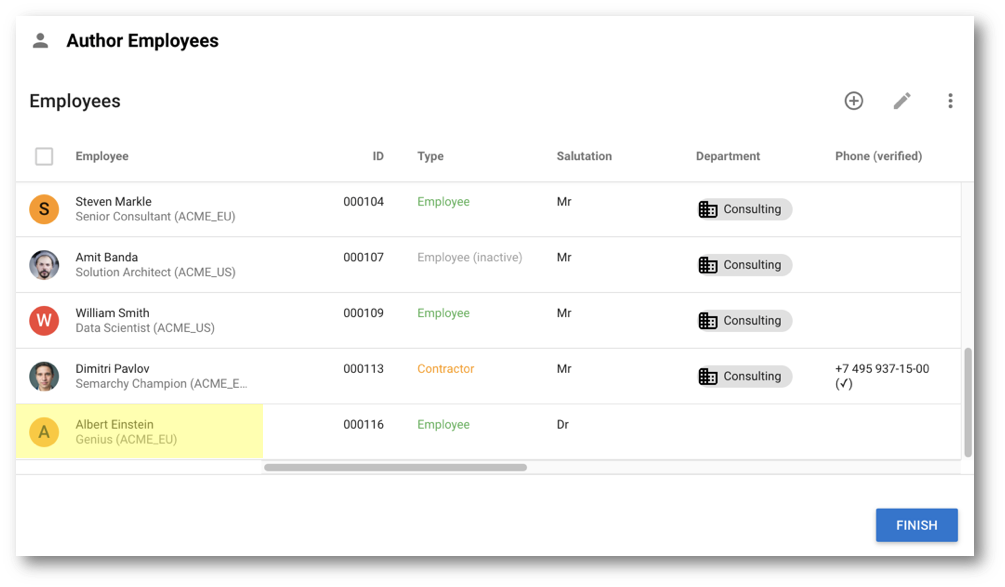Click ID 000113 cell
Image resolution: width=1005 pixels, height=587 pixels.
click(363, 368)
